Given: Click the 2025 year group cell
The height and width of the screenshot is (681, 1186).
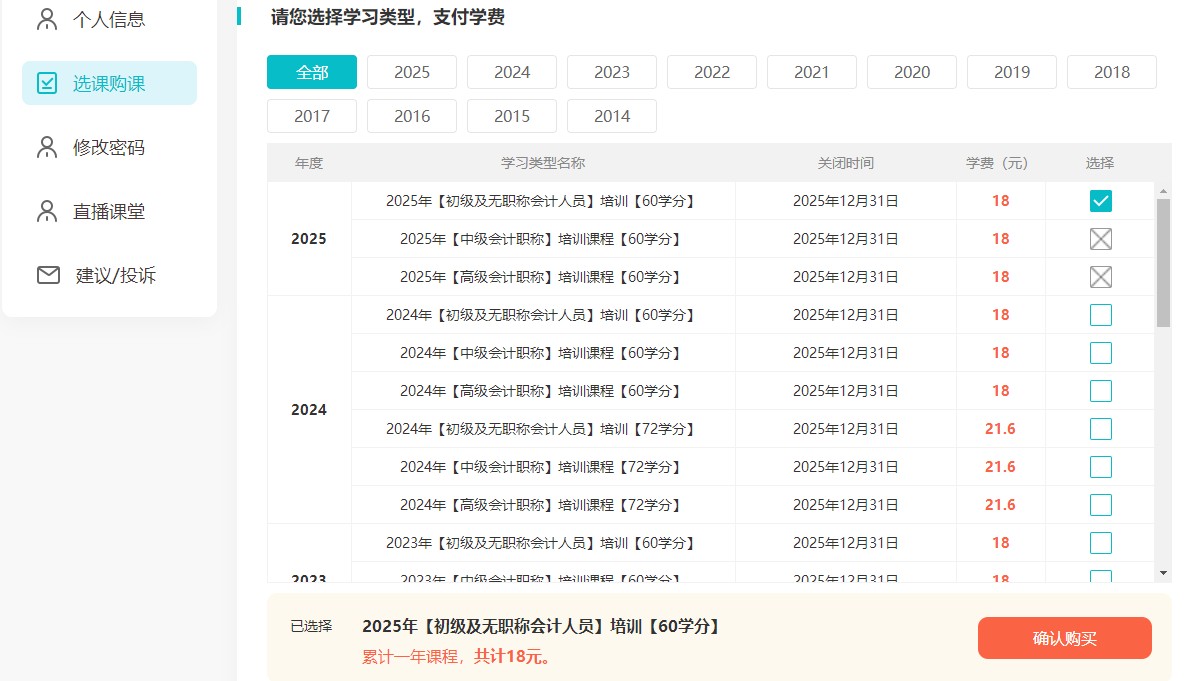Looking at the screenshot, I should [x=309, y=238].
